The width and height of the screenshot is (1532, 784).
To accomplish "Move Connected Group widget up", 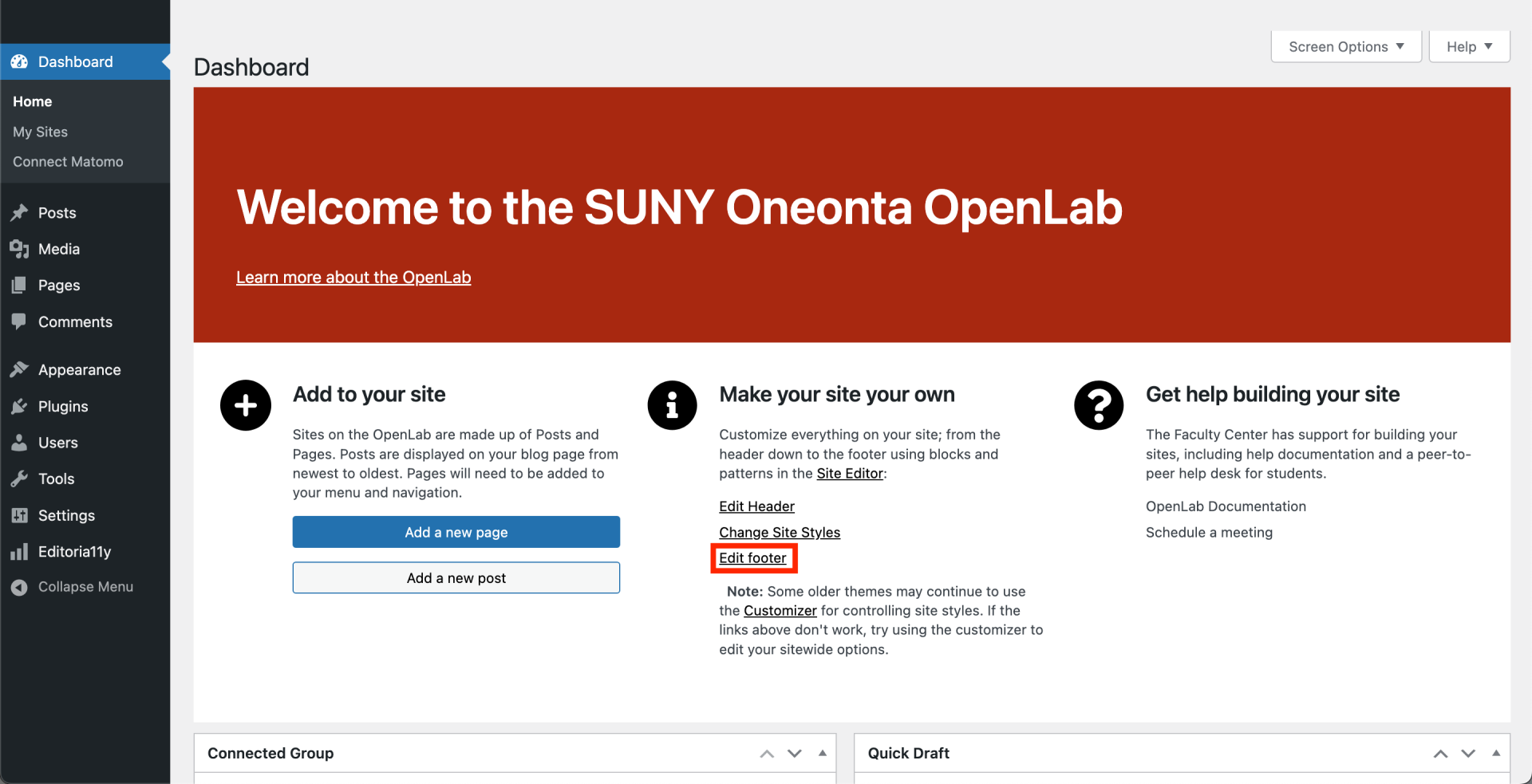I will click(x=767, y=754).
